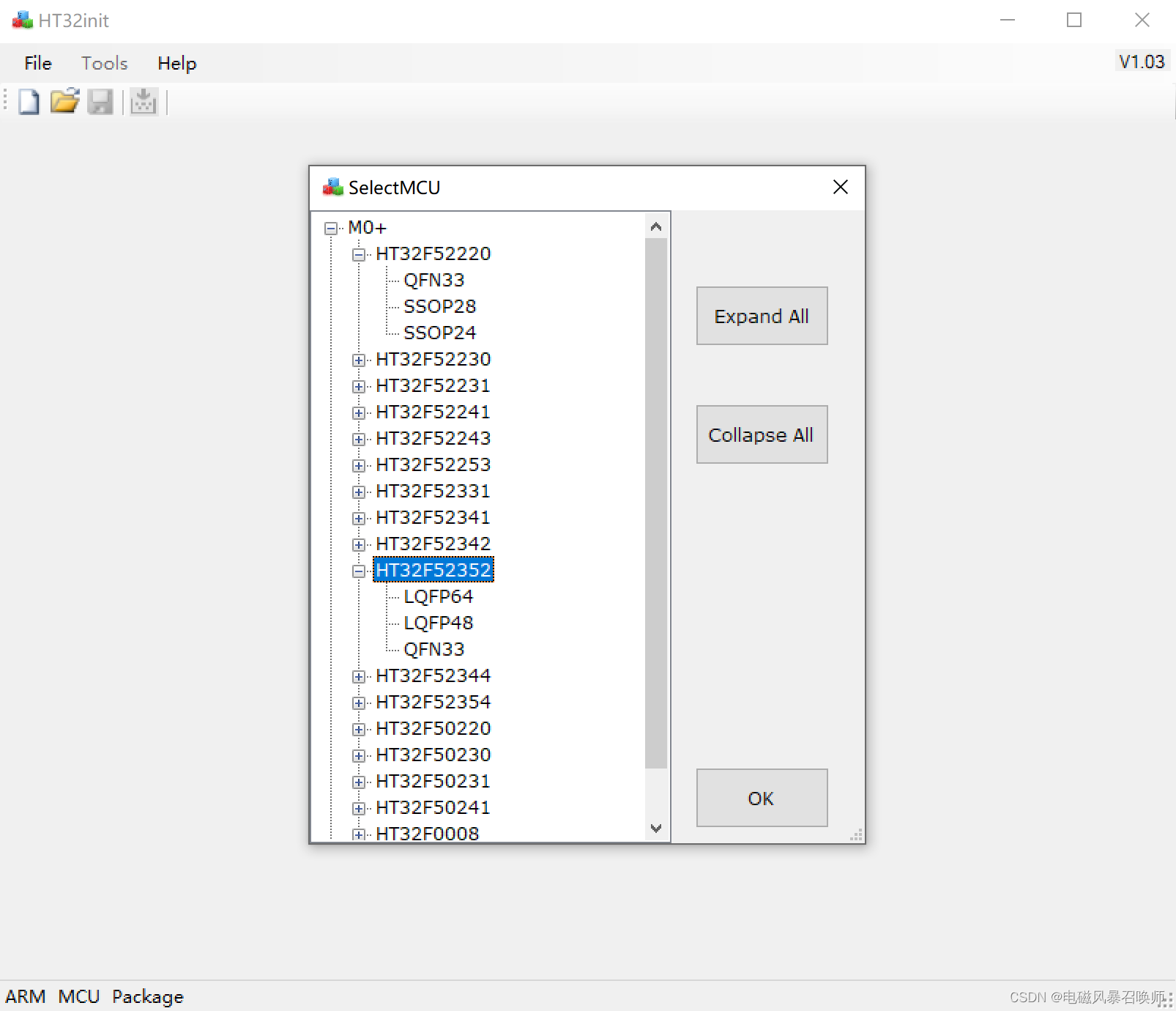Expand the HT32F52231 node

pos(359,387)
